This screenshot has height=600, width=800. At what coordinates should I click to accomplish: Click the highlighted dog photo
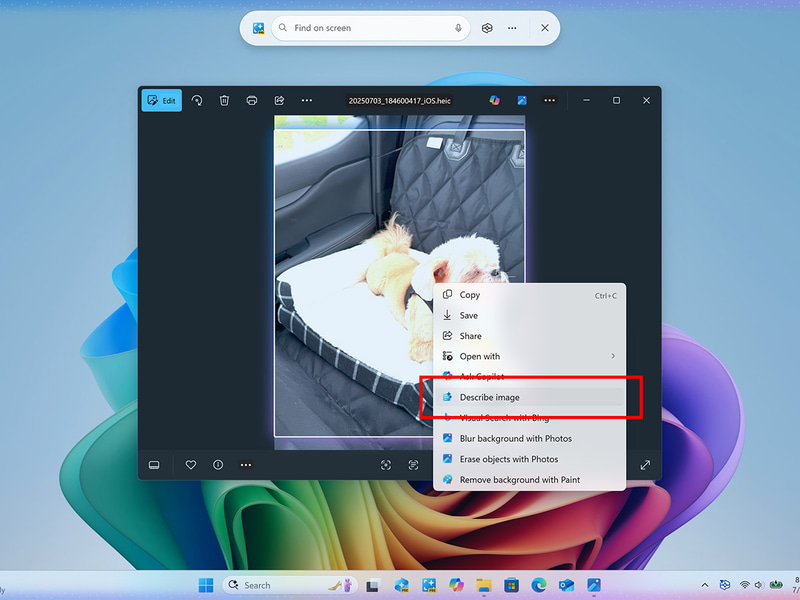coord(400,283)
